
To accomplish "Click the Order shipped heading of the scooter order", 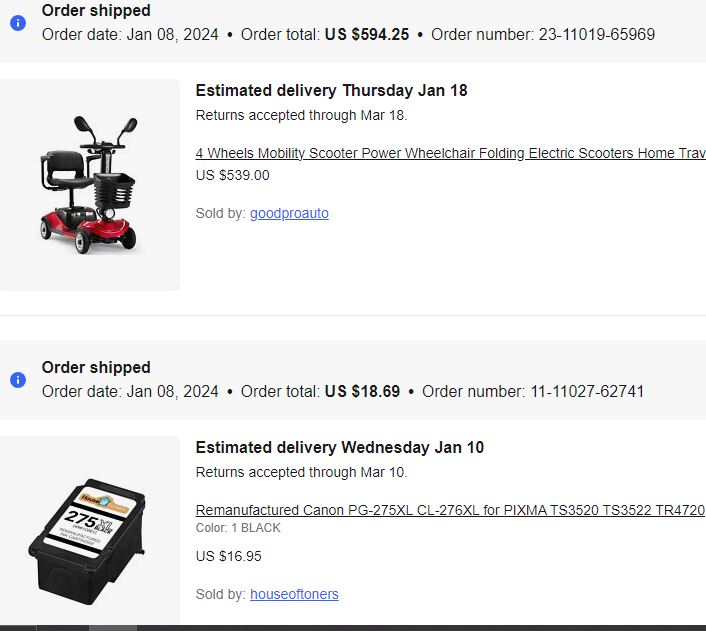I will 96,10.
